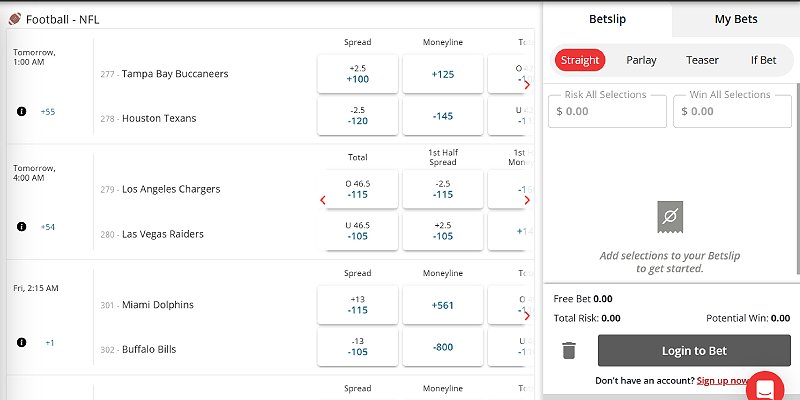Click info icon for Chargers vs Raiders game
This screenshot has width=800, height=400.
21,226
